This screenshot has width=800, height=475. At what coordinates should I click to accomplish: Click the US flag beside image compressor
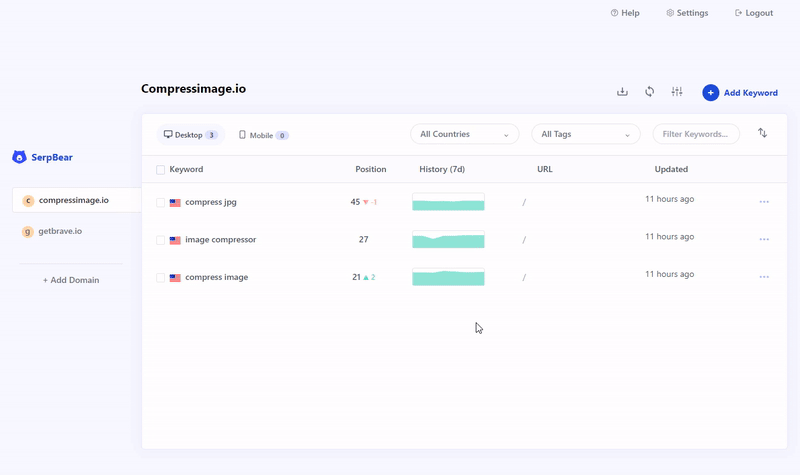[175, 240]
